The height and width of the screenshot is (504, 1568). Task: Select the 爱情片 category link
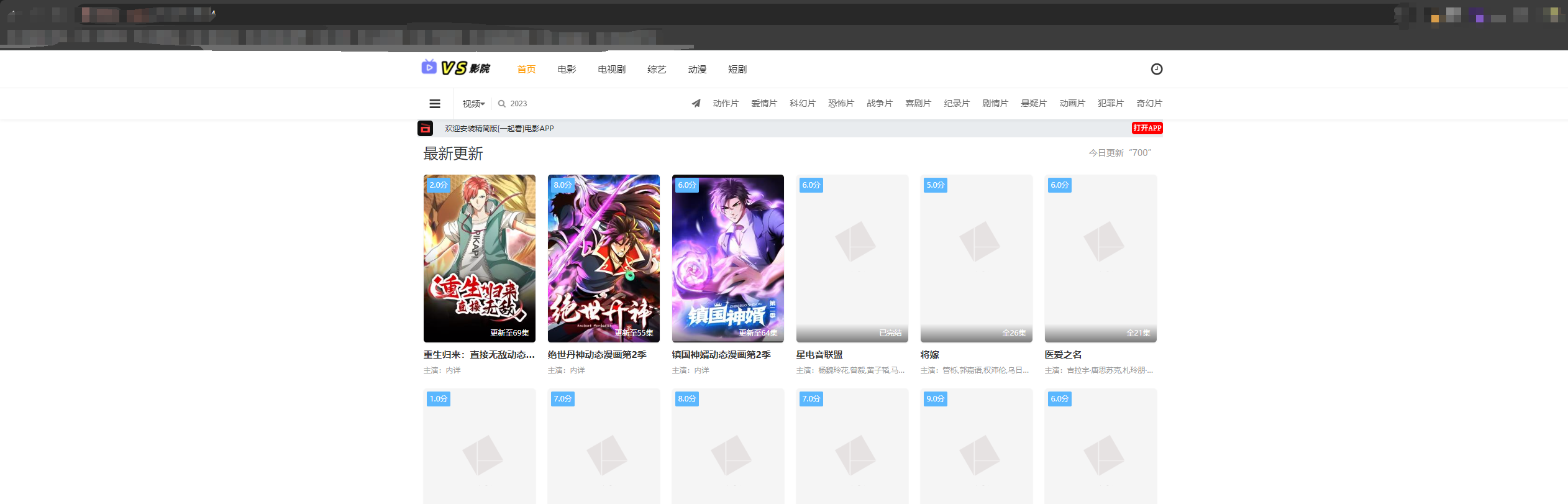pyautogui.click(x=764, y=103)
